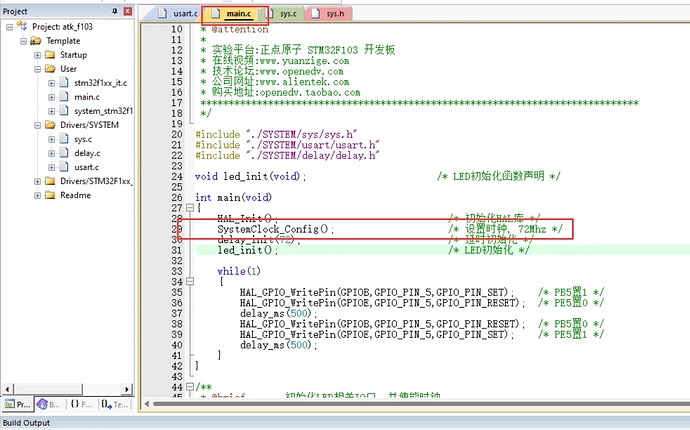This screenshot has height=430, width=690.
Task: Expand the Readme group
Action: pyautogui.click(x=36, y=195)
